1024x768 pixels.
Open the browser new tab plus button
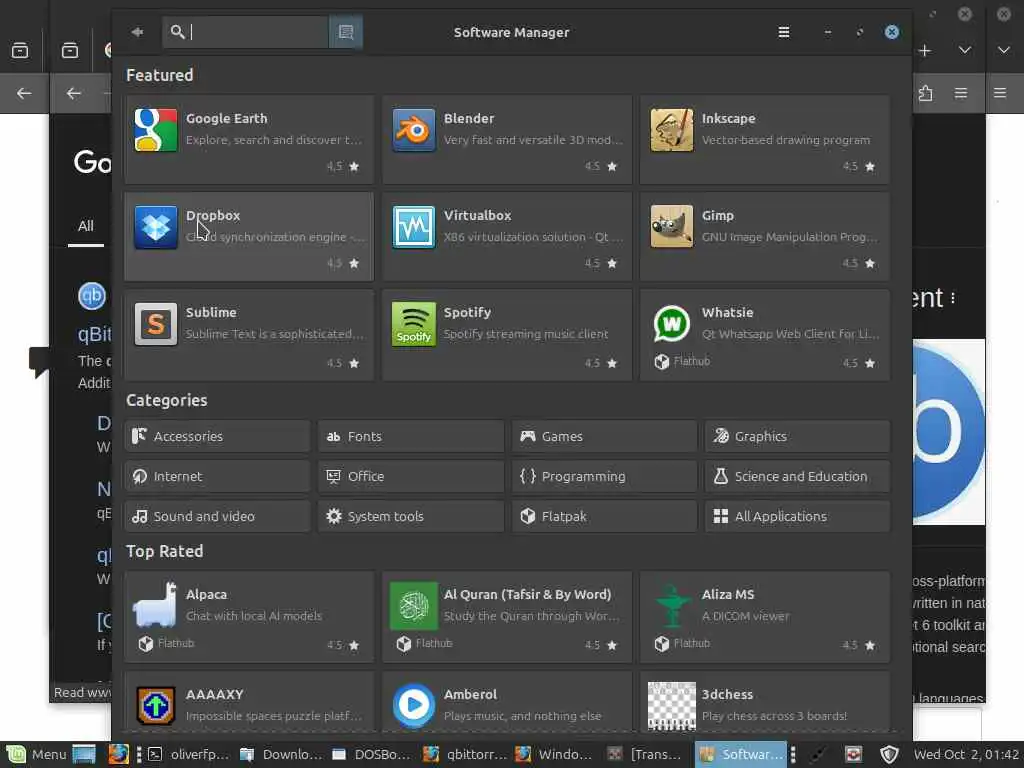click(x=925, y=50)
